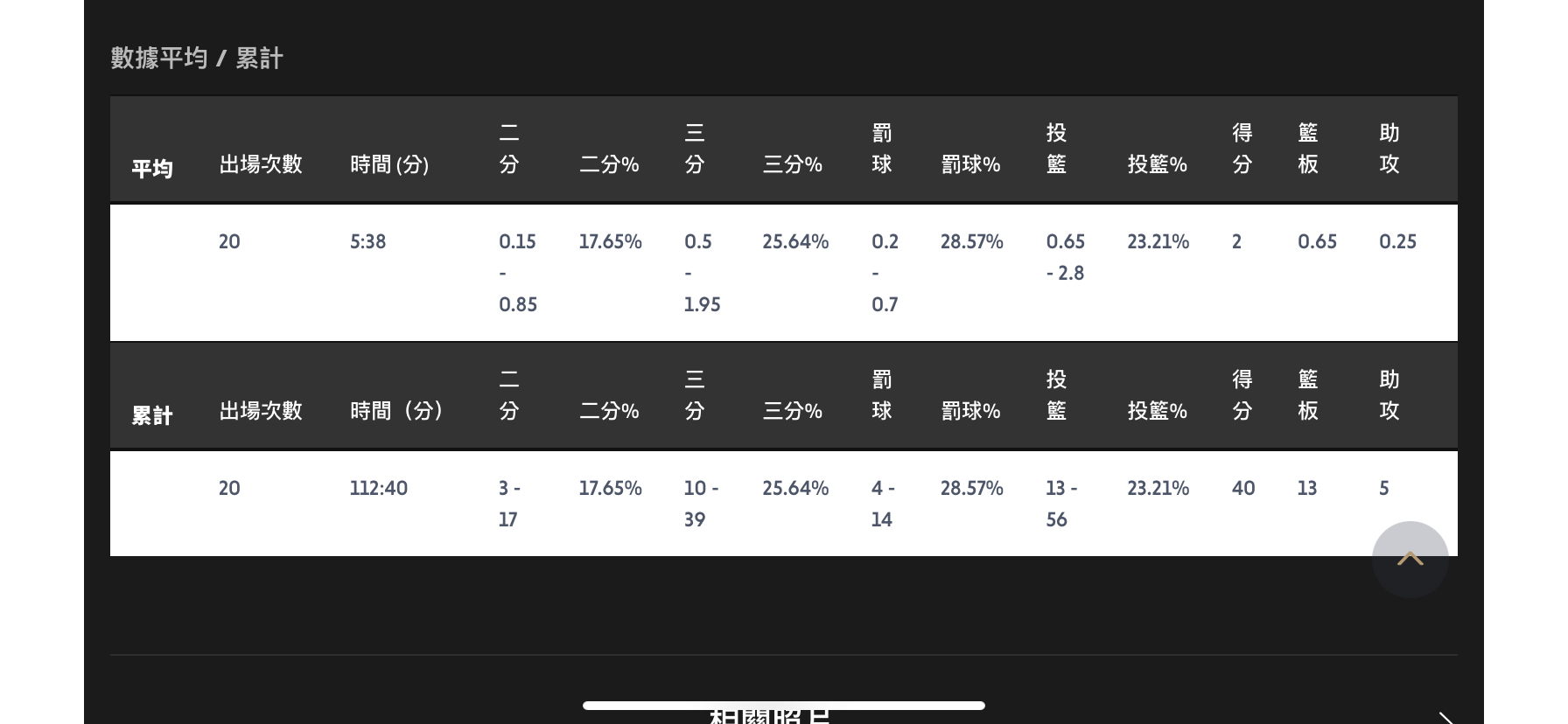
Task: Tap the white home indicator bar
Action: (x=784, y=705)
